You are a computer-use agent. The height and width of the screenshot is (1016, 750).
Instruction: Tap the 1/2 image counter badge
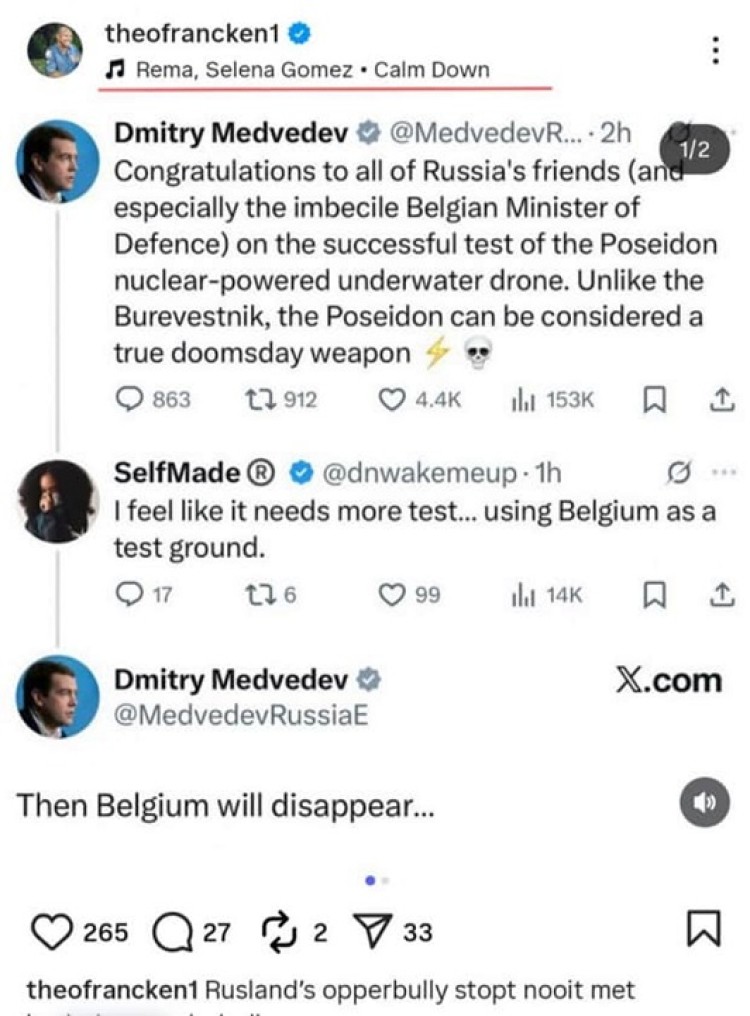(x=693, y=149)
